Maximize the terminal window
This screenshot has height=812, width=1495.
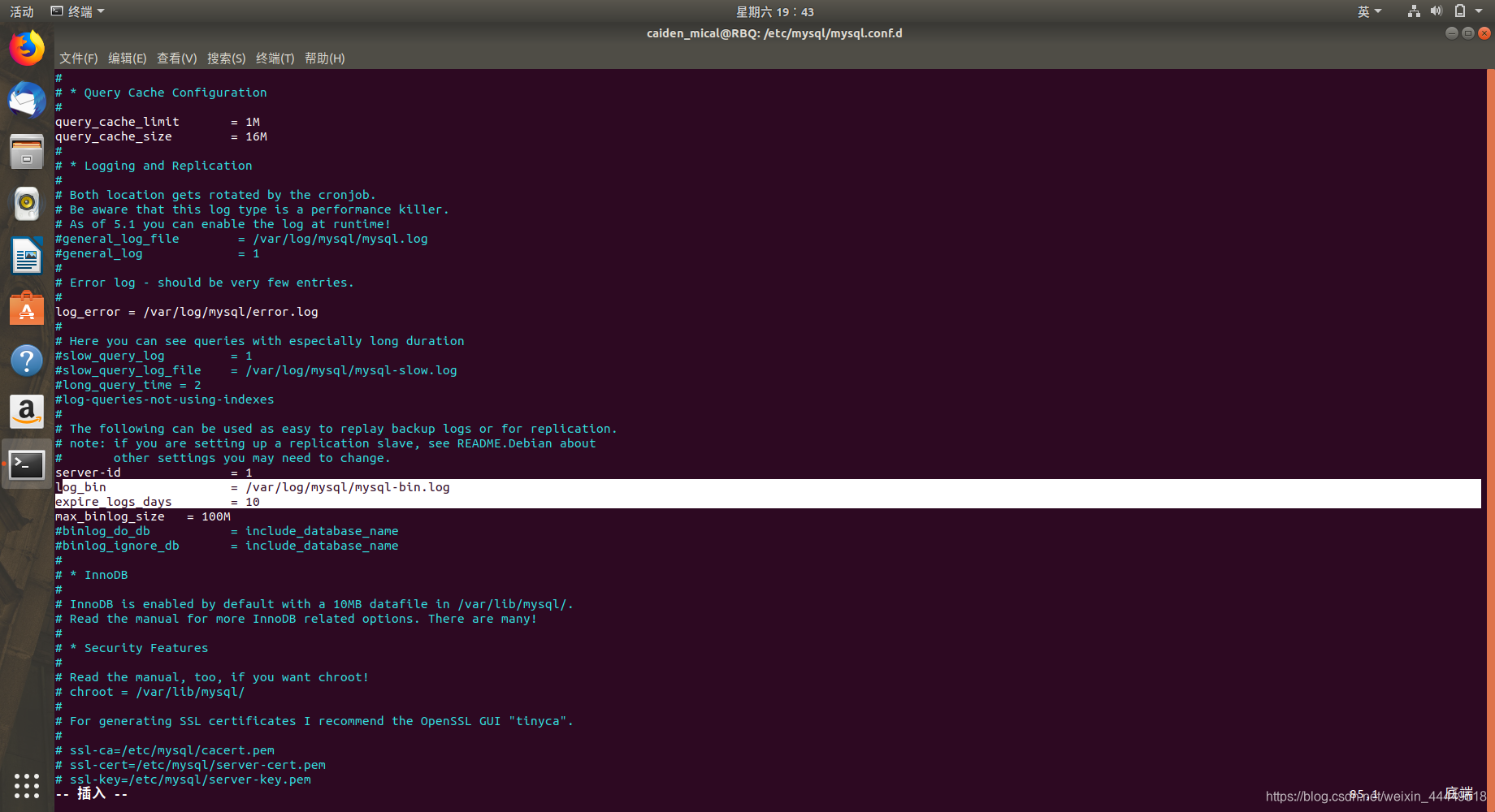coord(1468,33)
